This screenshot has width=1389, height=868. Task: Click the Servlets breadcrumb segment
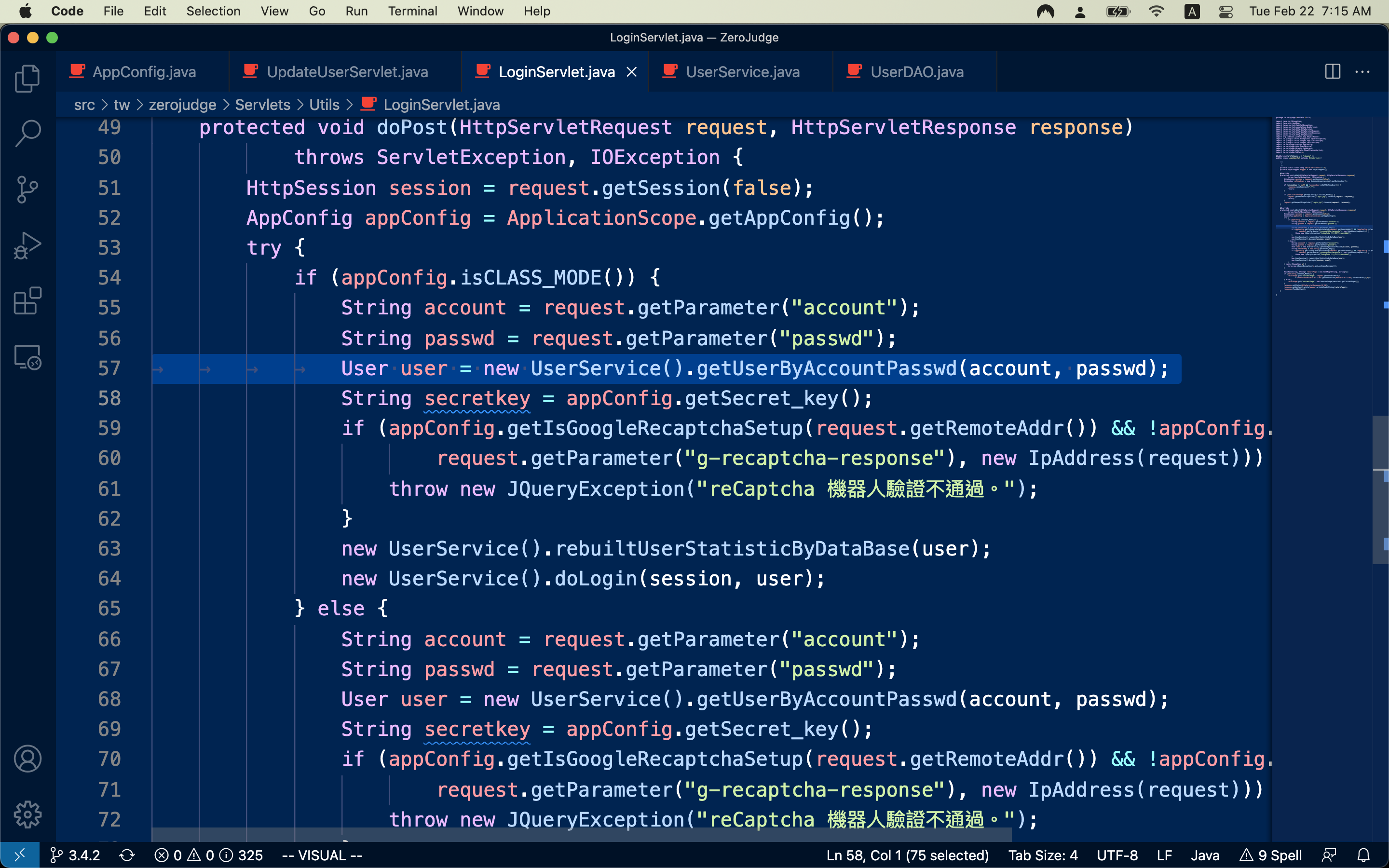263,105
